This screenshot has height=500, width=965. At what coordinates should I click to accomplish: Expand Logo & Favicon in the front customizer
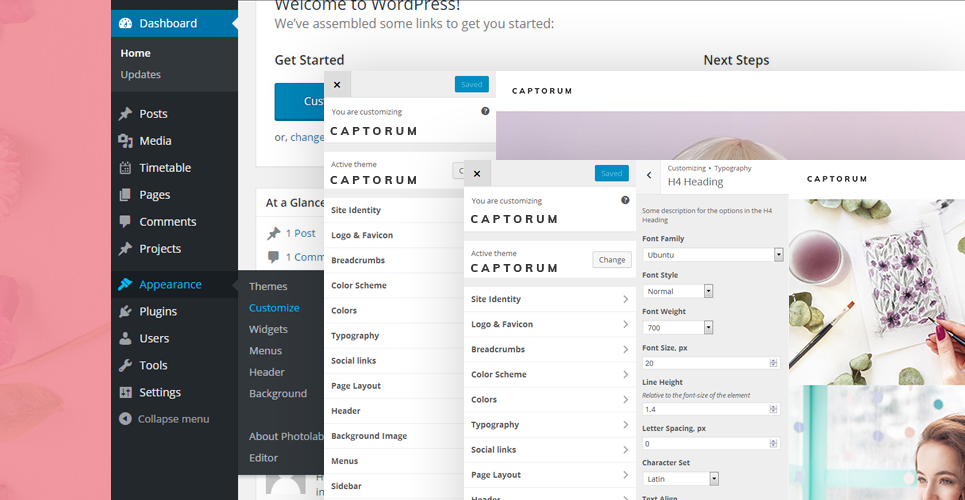pyautogui.click(x=550, y=325)
